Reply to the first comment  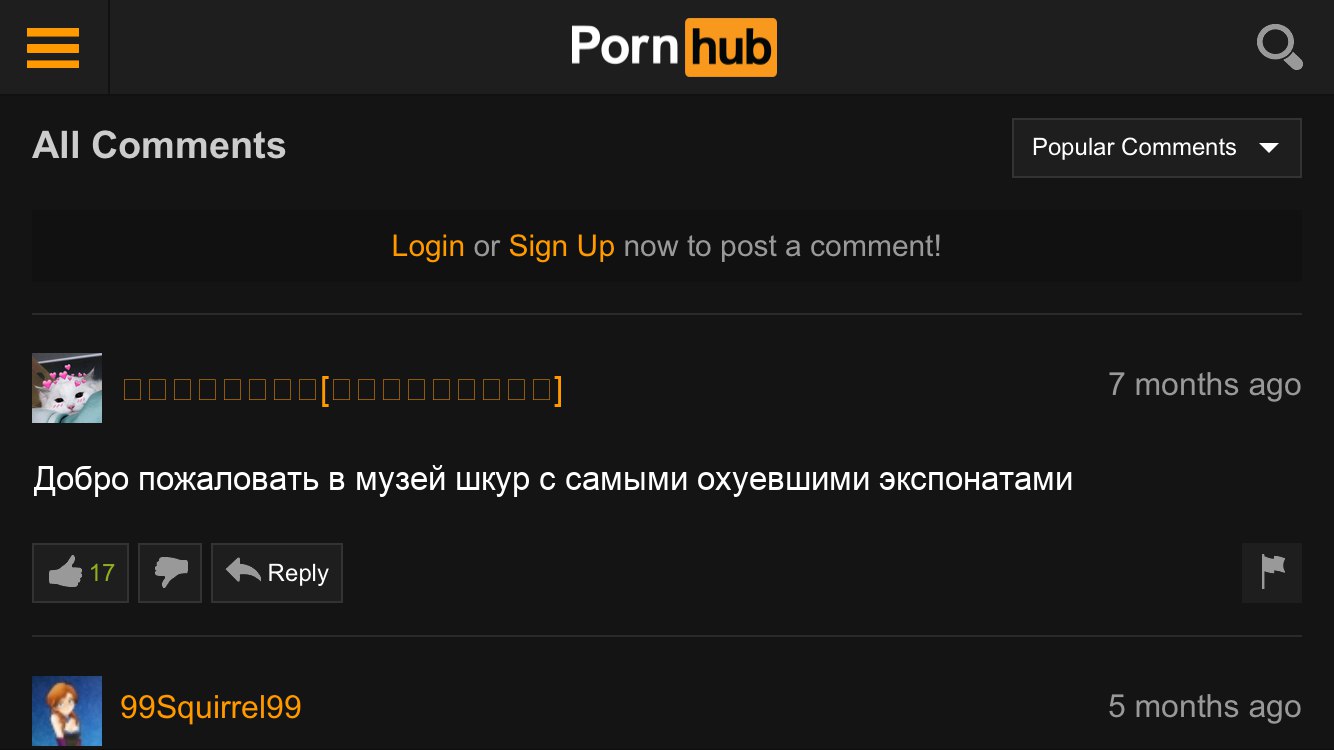[x=277, y=573]
